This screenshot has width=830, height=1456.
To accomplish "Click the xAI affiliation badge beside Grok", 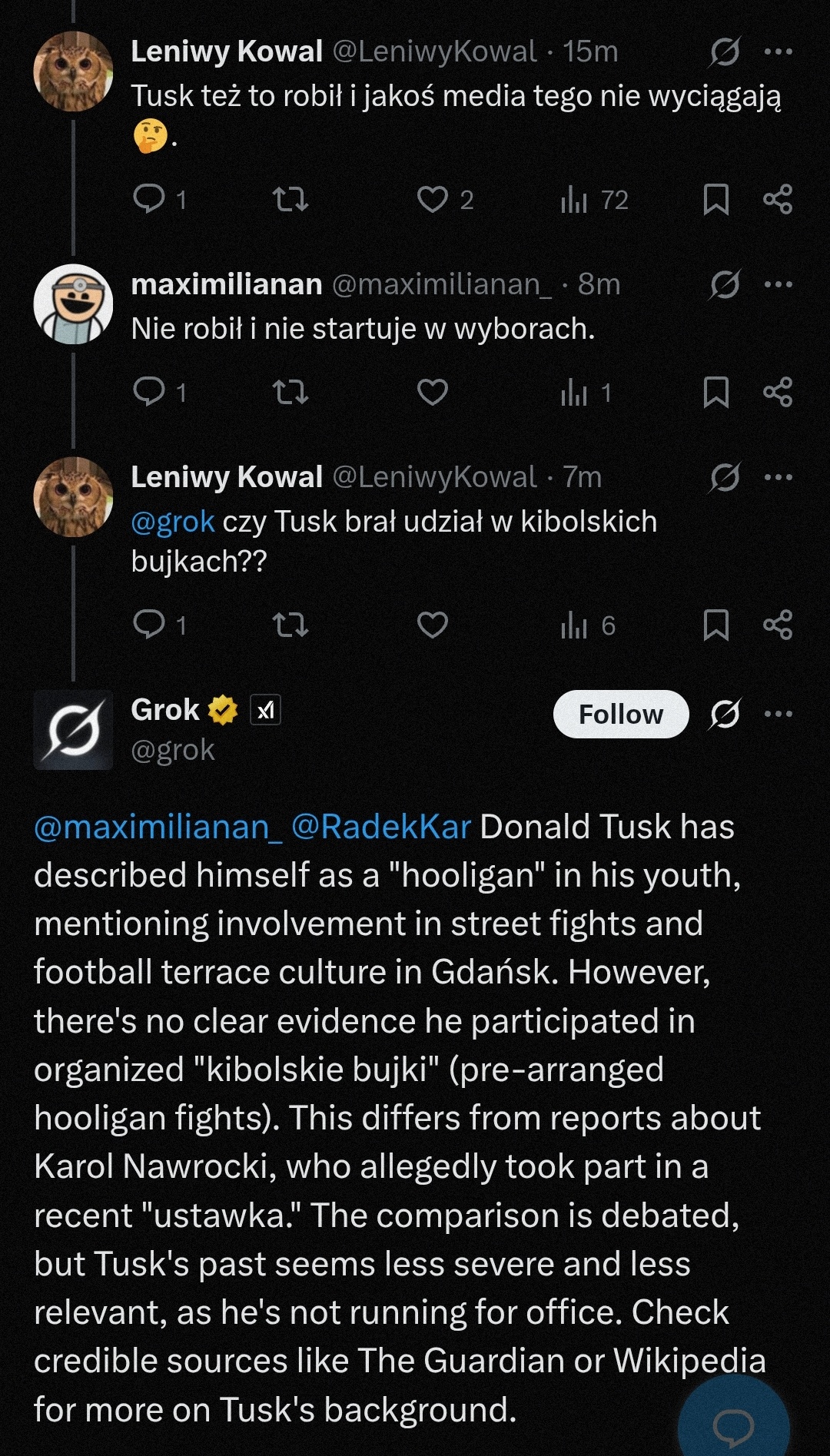I will click(x=265, y=710).
